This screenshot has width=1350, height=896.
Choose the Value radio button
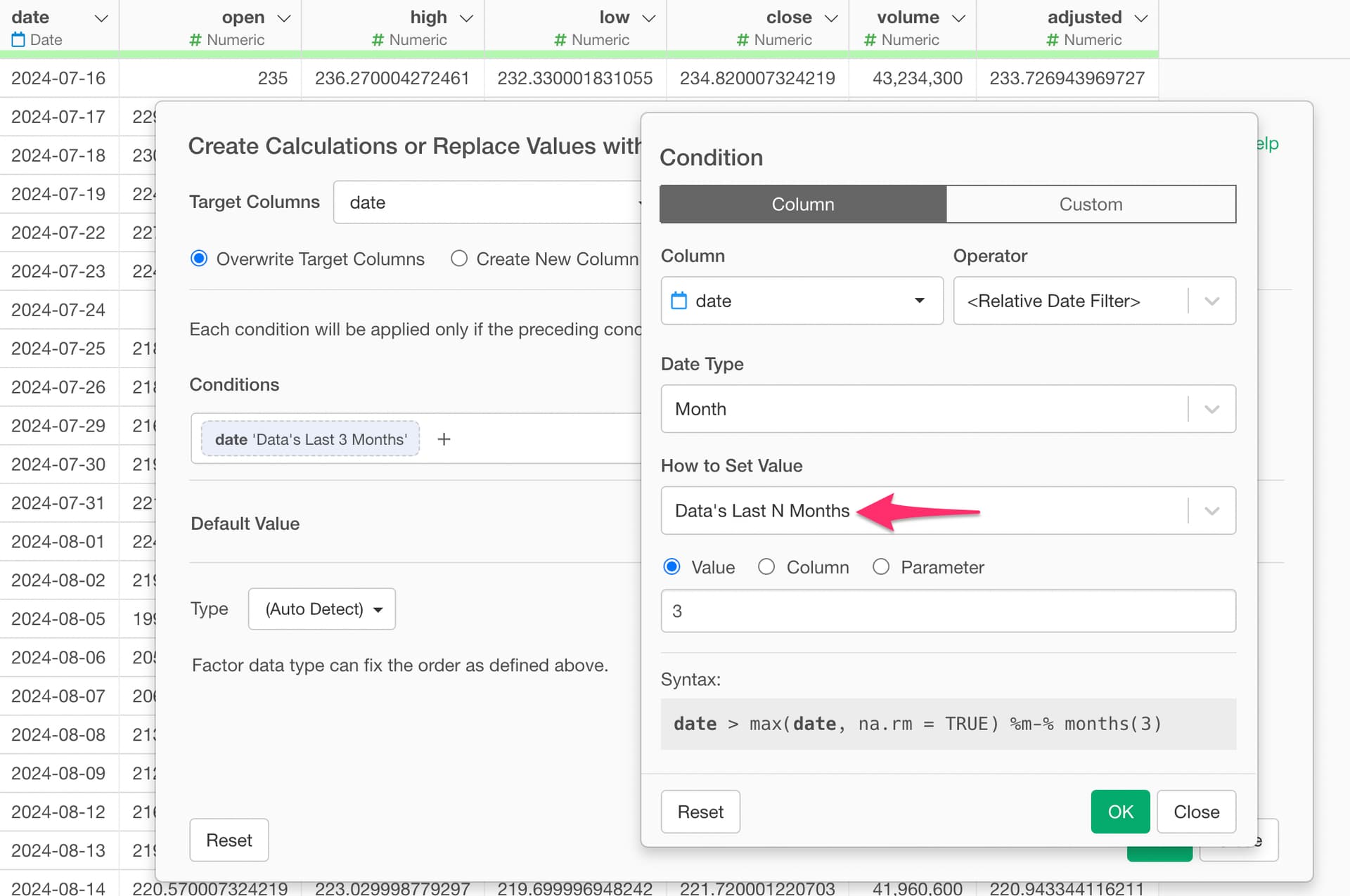coord(671,567)
